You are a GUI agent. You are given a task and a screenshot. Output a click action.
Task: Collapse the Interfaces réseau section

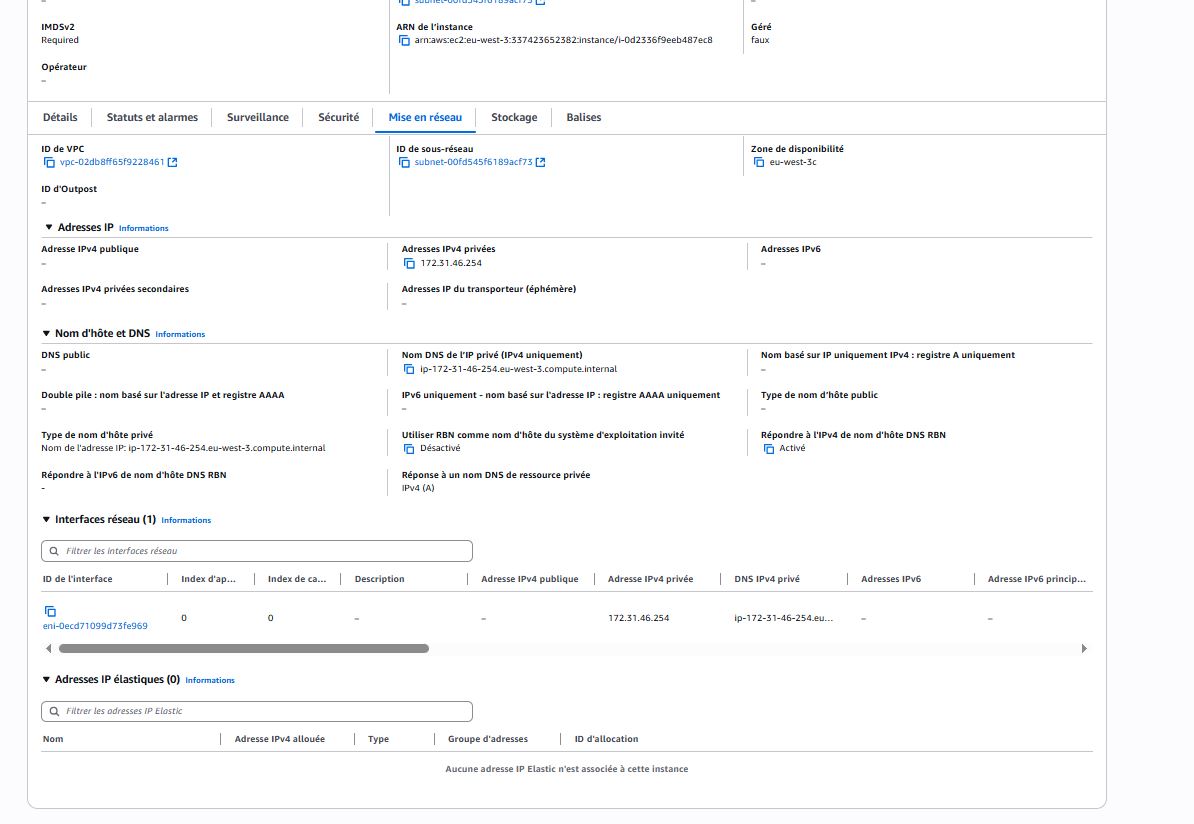(x=46, y=520)
